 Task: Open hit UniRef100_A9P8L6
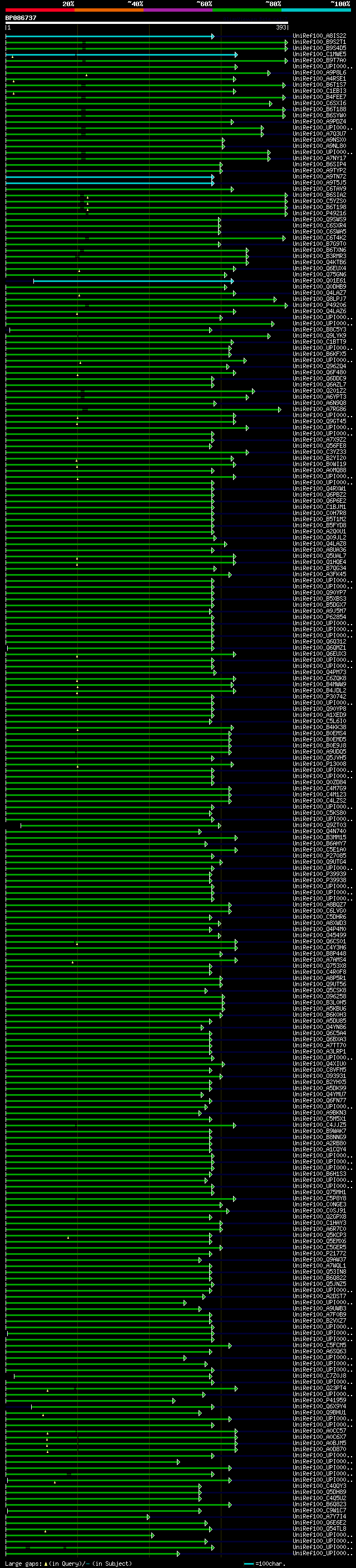[x=319, y=72]
